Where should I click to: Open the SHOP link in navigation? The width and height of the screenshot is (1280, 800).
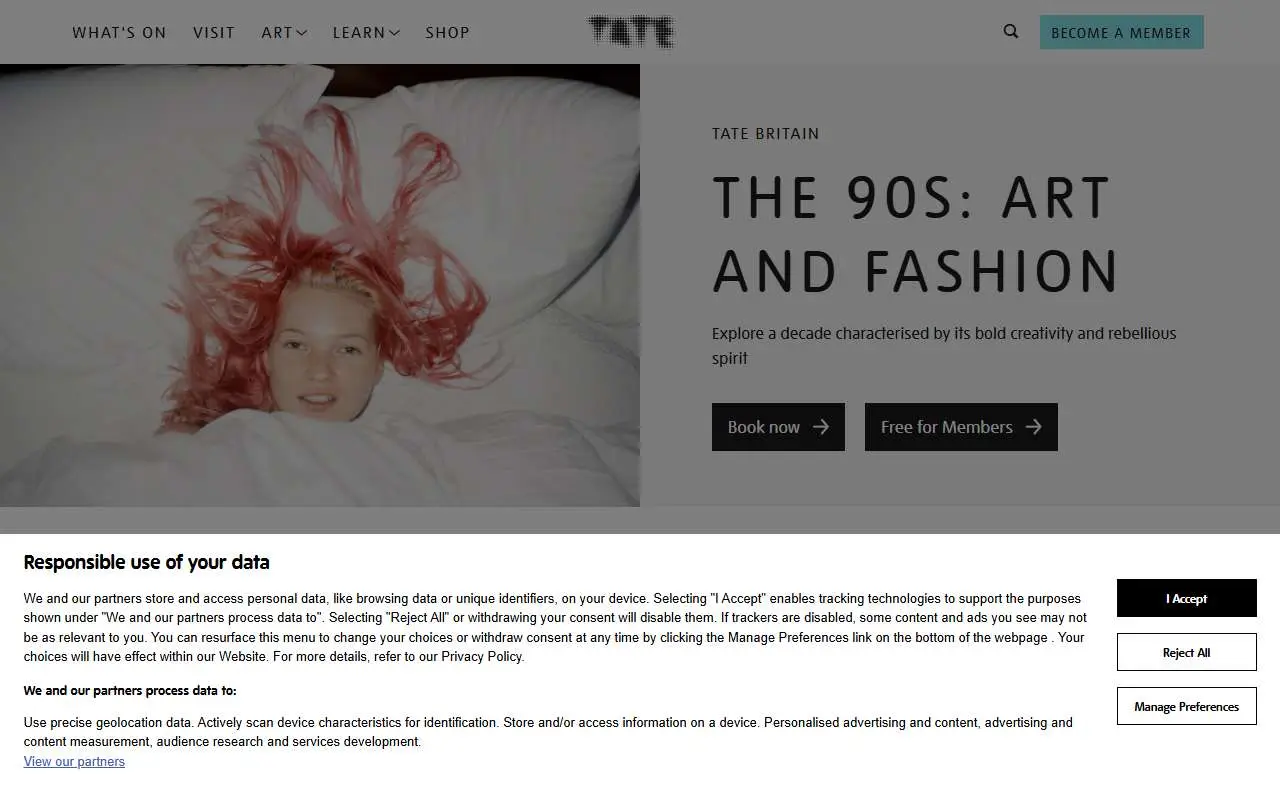(x=447, y=32)
